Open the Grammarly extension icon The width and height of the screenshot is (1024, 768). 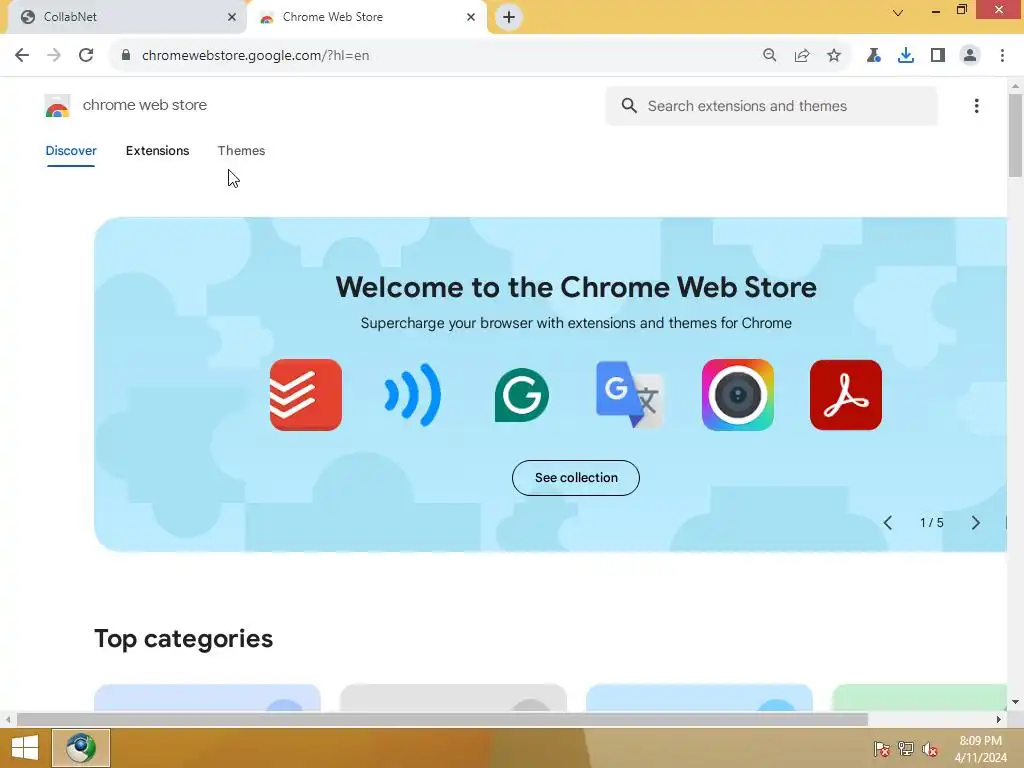tap(521, 395)
